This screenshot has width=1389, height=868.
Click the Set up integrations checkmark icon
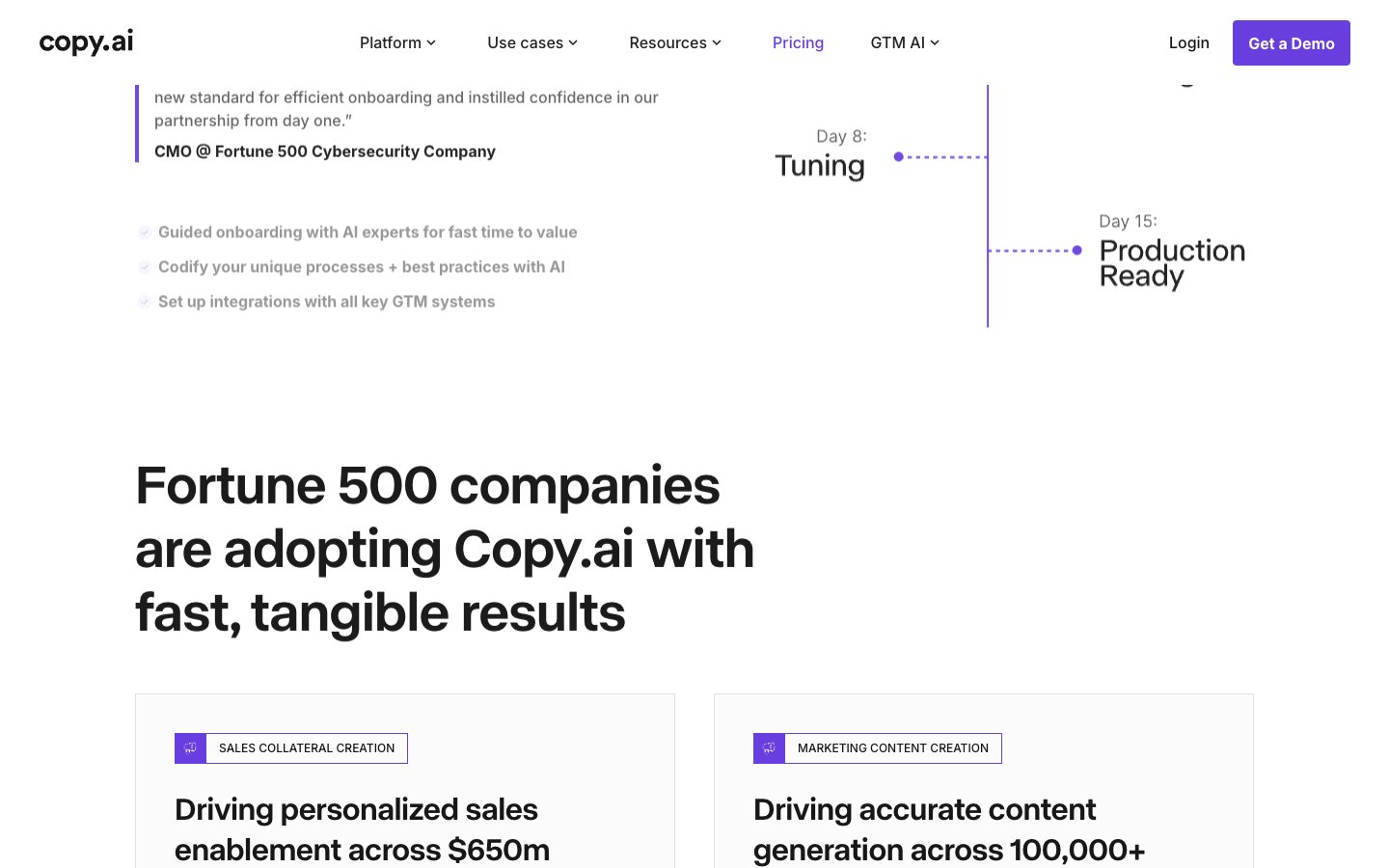[145, 302]
